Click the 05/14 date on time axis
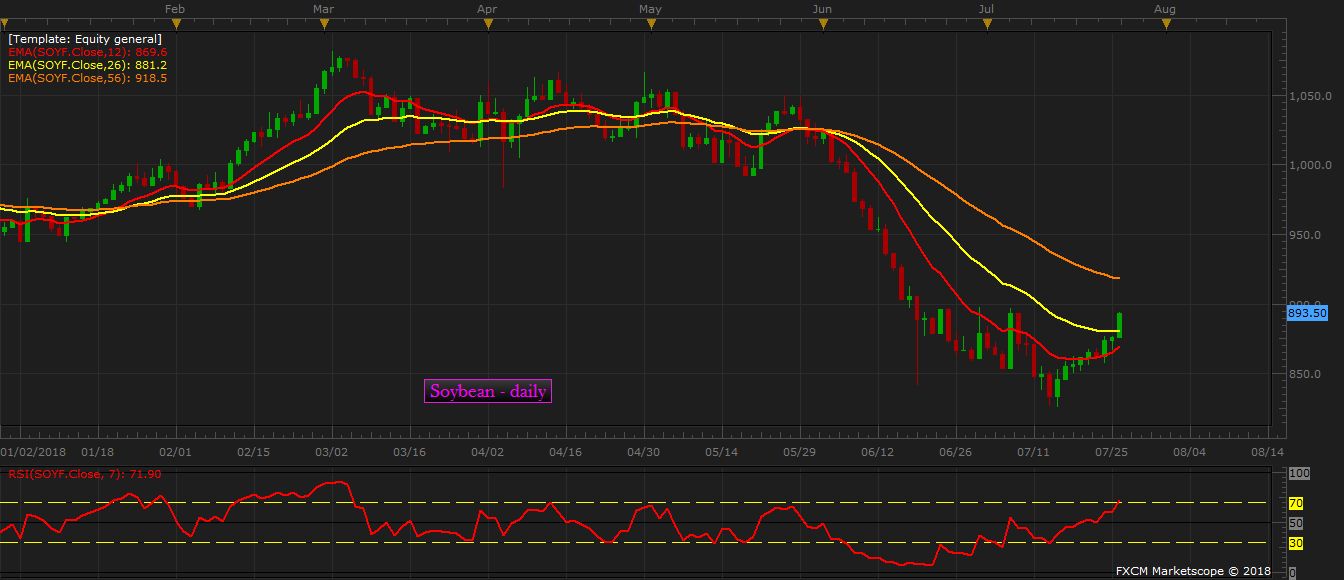Screen dimensions: 1344x580 [x=722, y=451]
